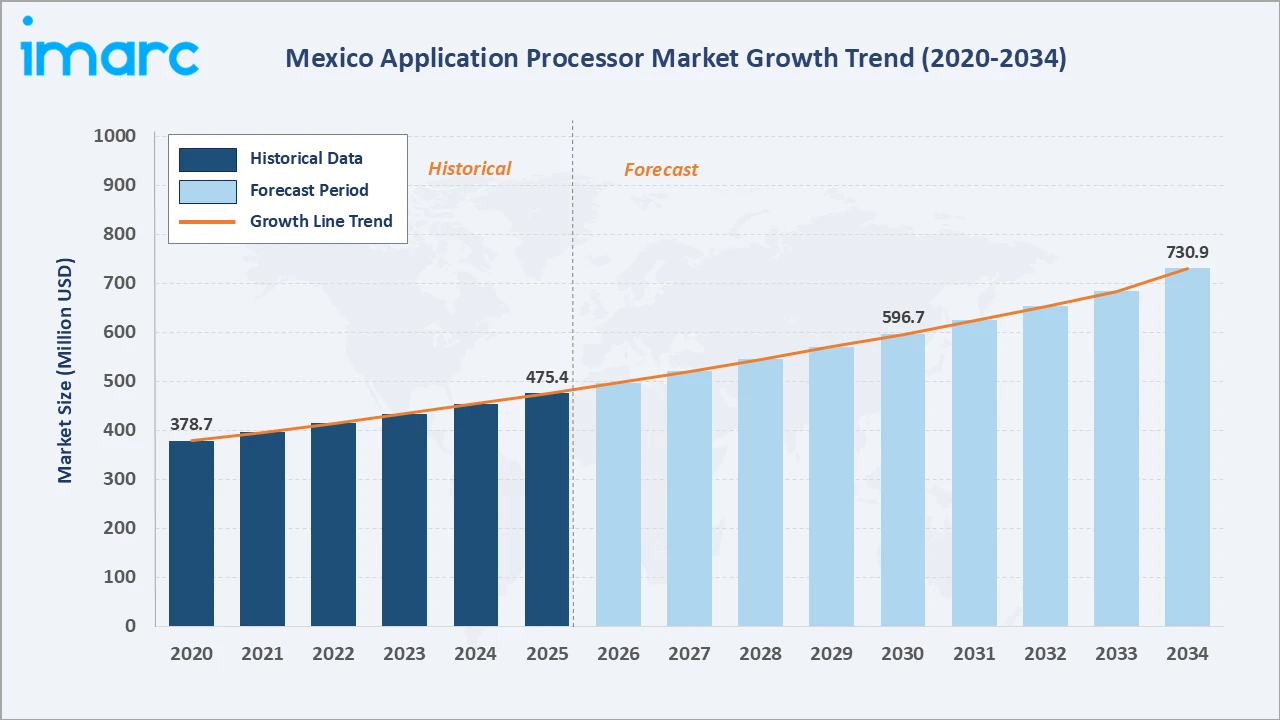
Task: Click the 'Market Size (Million USD)' axis title
Action: tap(65, 370)
